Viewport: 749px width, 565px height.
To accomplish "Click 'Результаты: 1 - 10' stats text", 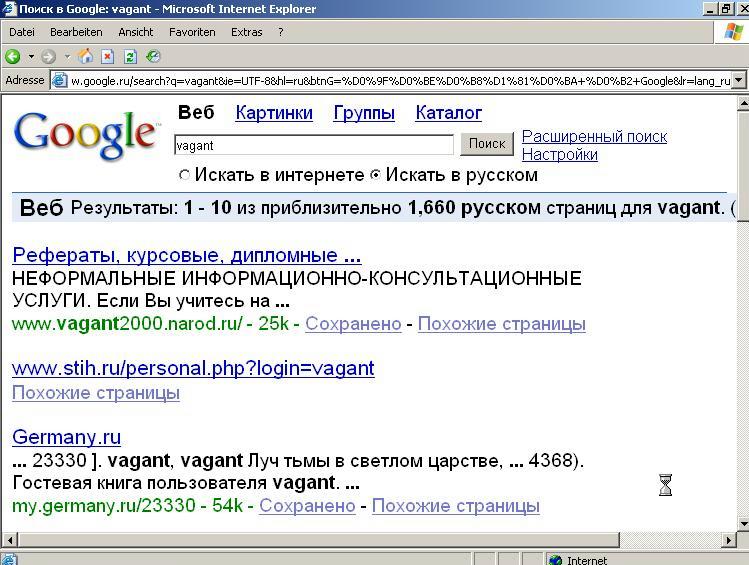I will (151, 208).
